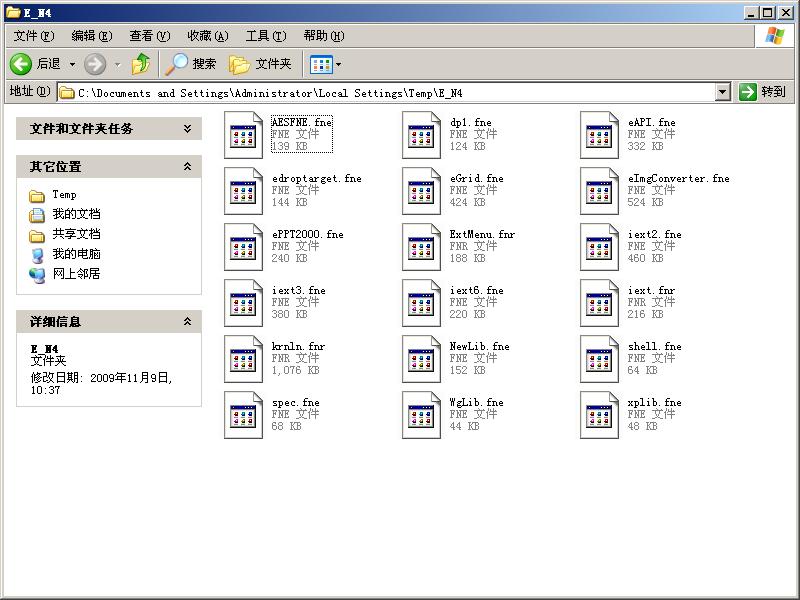Click the eGrid.fne file name
This screenshot has height=600, width=800.
[477, 178]
